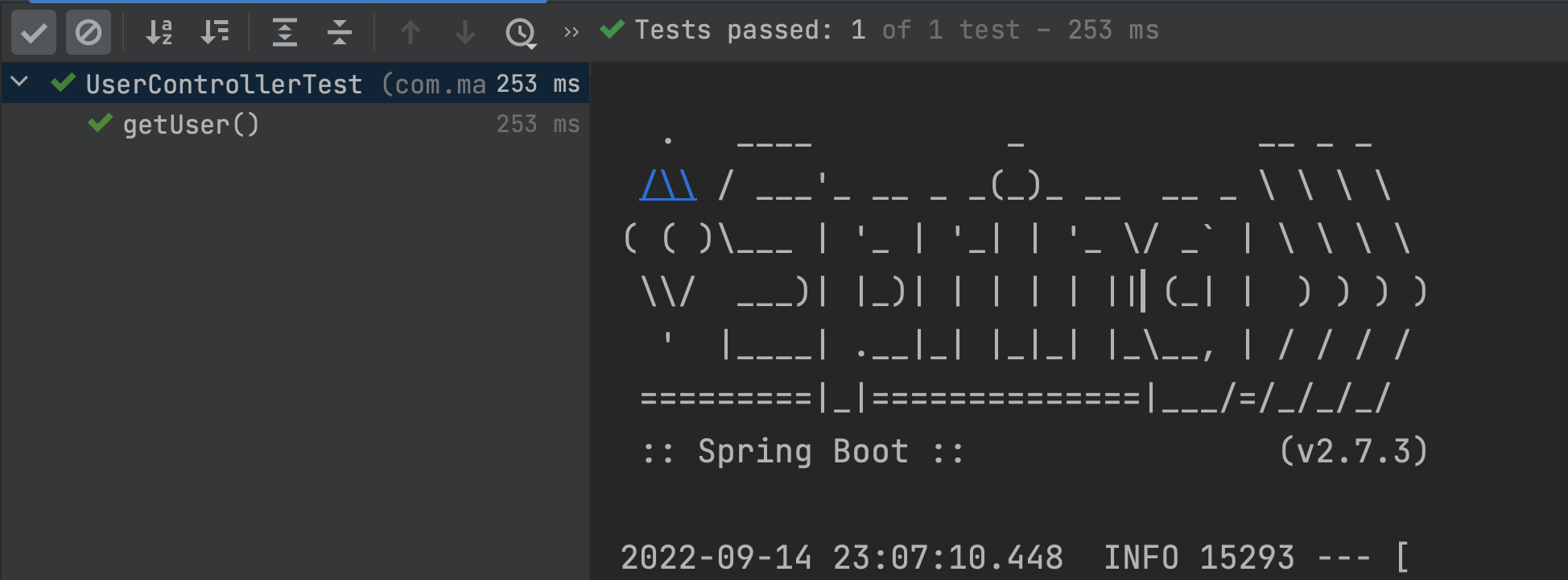Expand all test nodes
1568x580 pixels.
285,33
